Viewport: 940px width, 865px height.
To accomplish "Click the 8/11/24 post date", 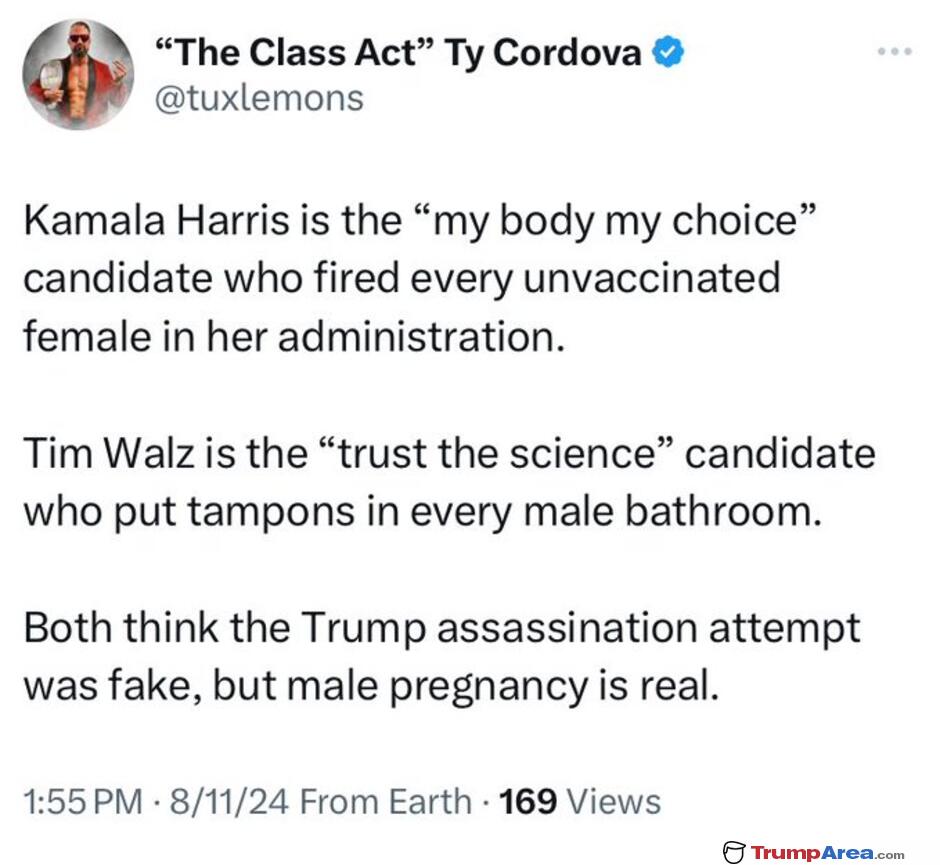I will point(230,801).
